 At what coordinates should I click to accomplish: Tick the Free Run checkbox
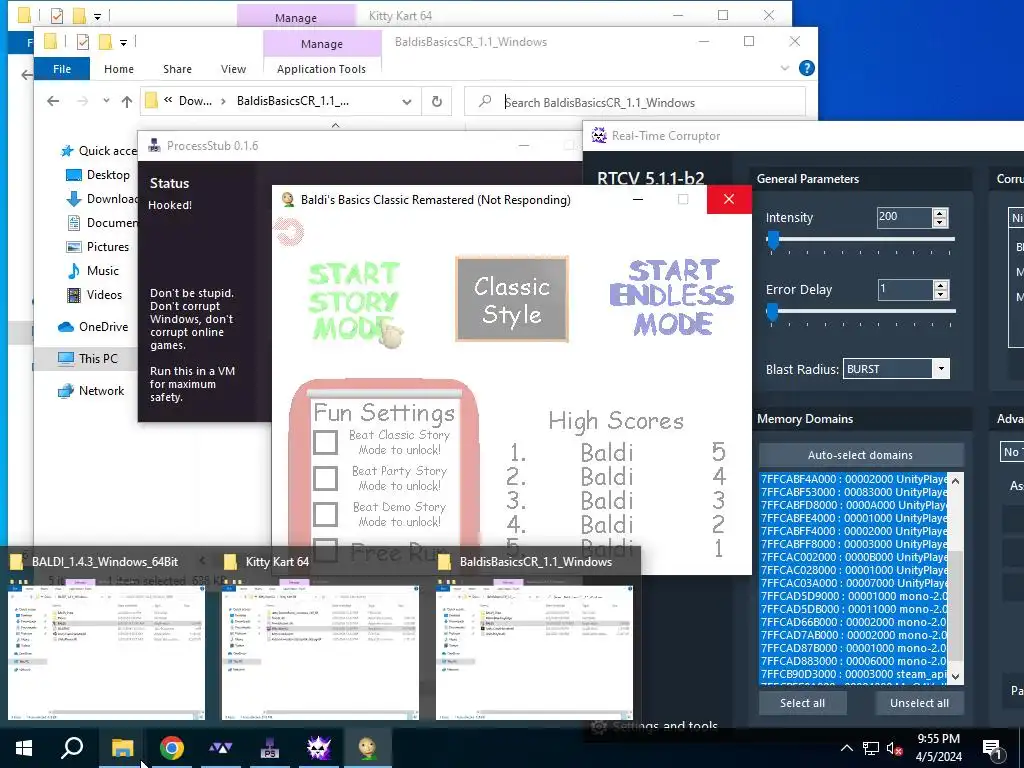tap(325, 550)
